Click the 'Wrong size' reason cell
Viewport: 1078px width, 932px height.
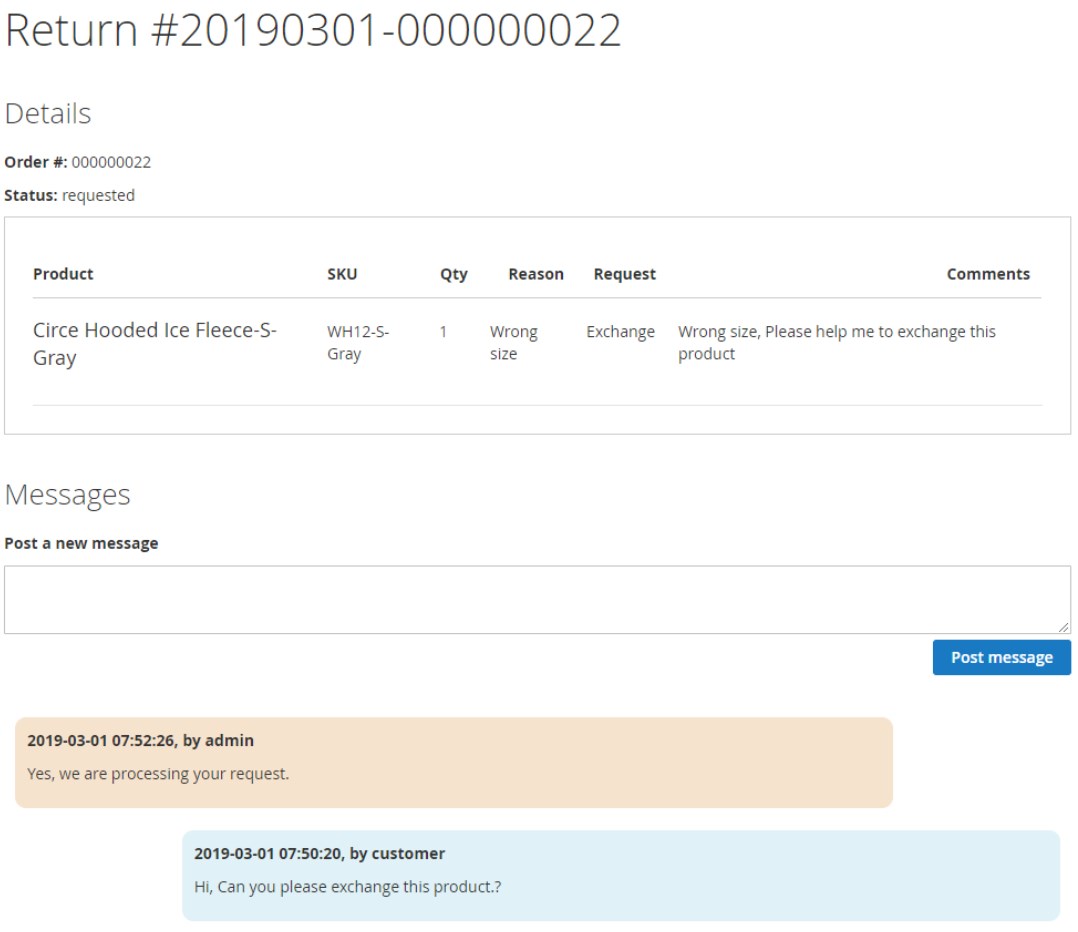513,343
